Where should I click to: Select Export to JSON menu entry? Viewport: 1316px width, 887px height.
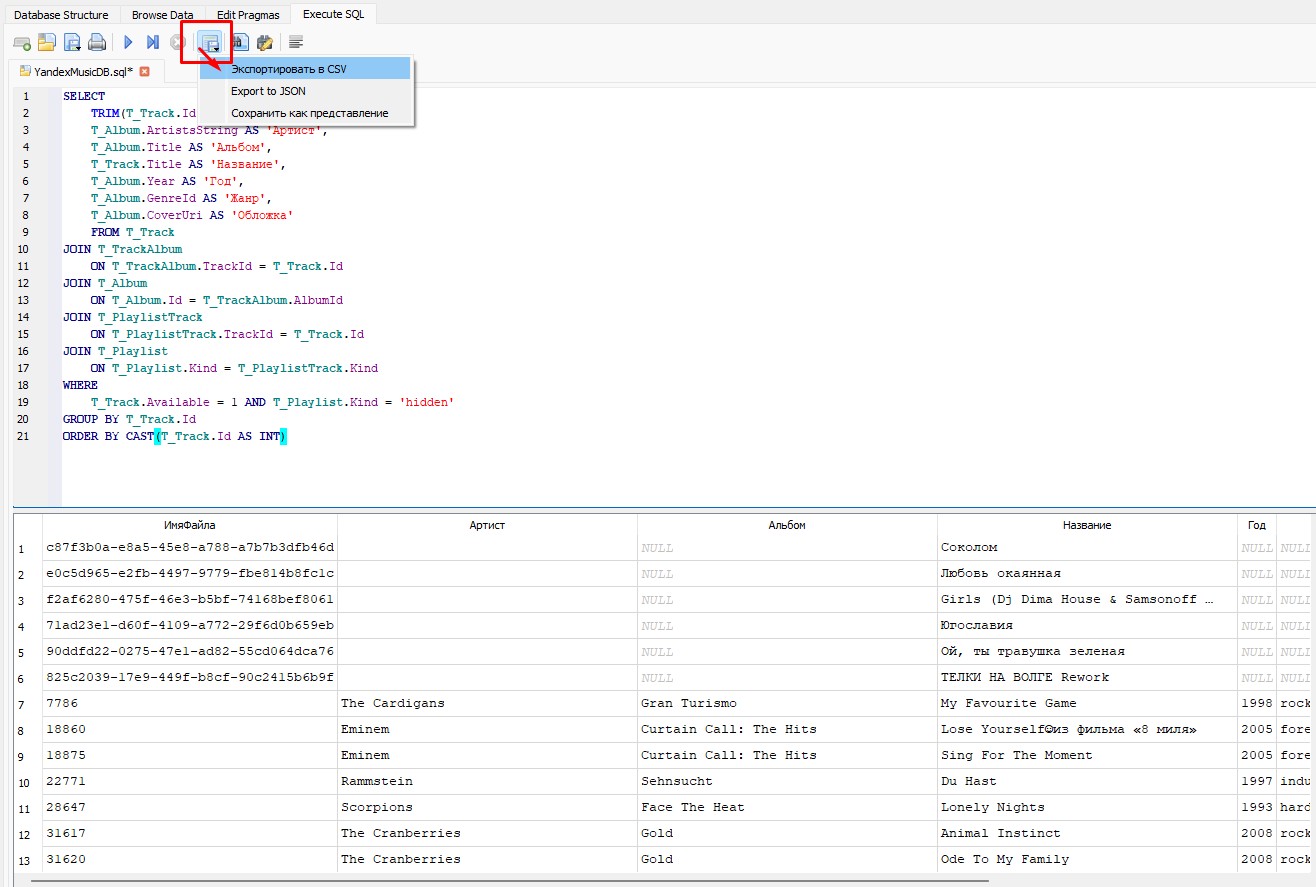(x=268, y=91)
